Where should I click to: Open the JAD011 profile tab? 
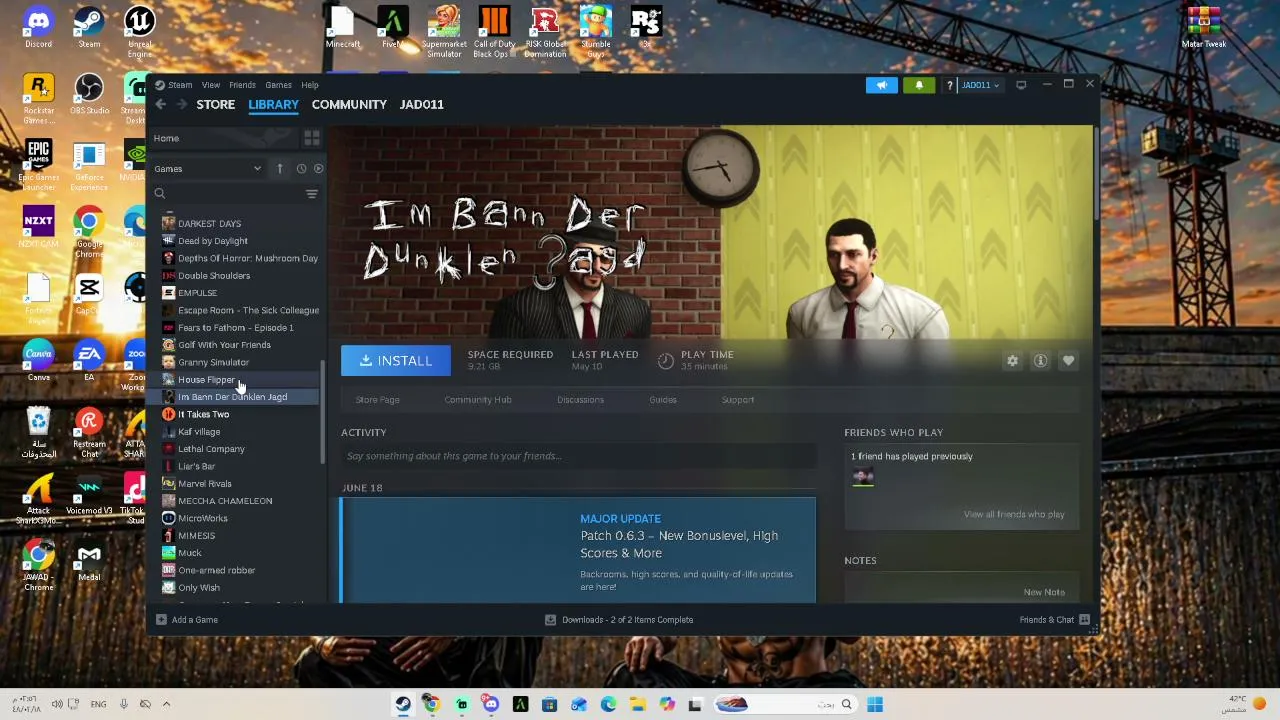[x=421, y=104]
